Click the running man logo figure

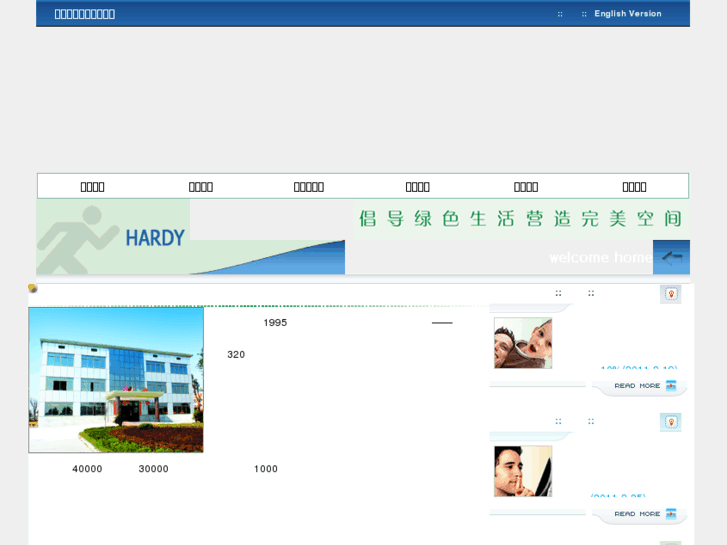(x=77, y=240)
